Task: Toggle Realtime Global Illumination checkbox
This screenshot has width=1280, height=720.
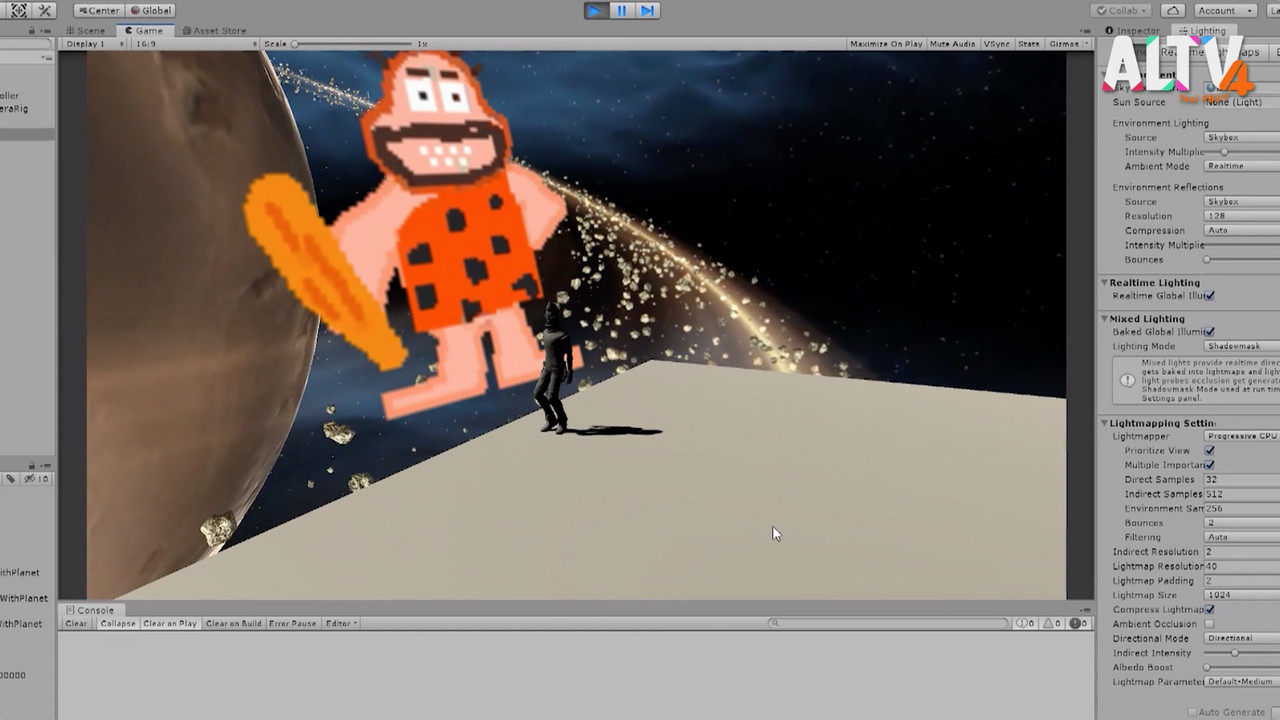Action: (1210, 296)
